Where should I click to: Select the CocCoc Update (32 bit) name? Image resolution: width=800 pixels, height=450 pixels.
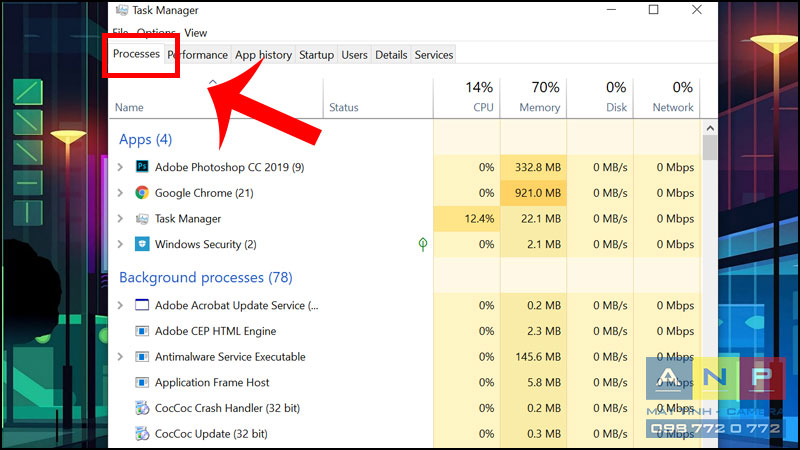coord(211,434)
